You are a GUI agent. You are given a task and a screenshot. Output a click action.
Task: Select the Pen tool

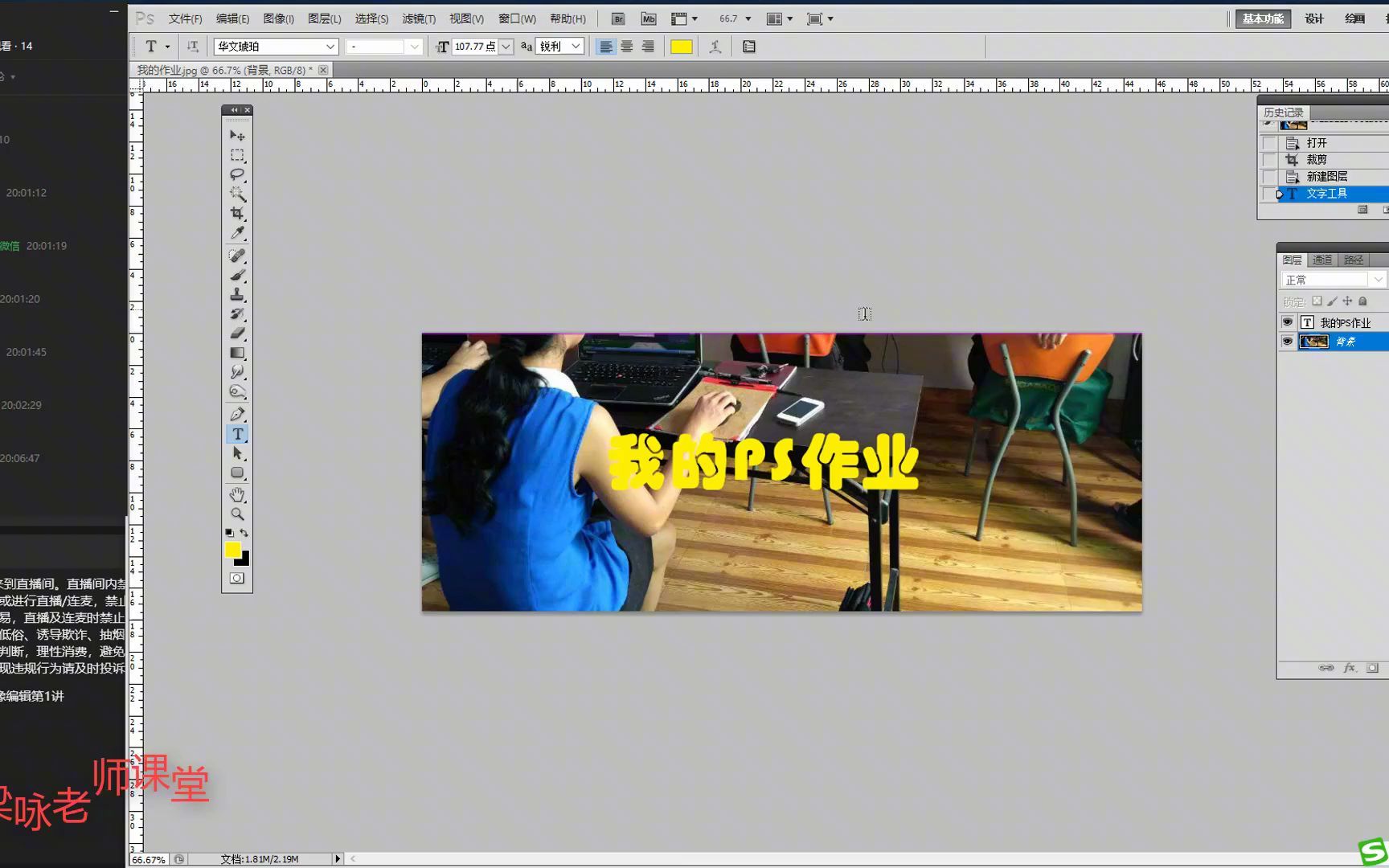[x=237, y=414]
